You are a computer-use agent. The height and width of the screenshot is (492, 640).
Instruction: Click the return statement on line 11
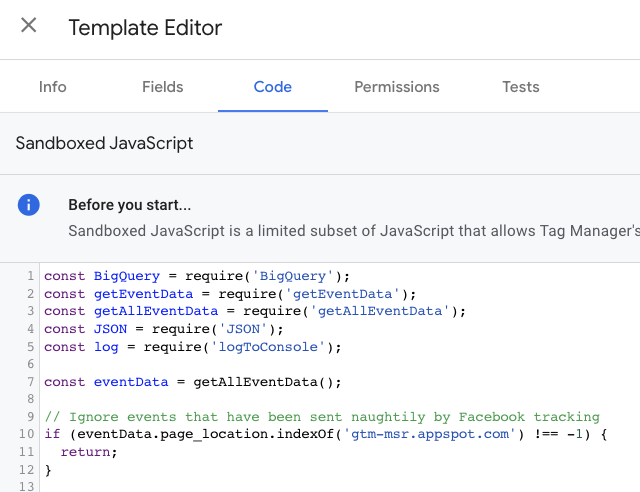click(89, 452)
